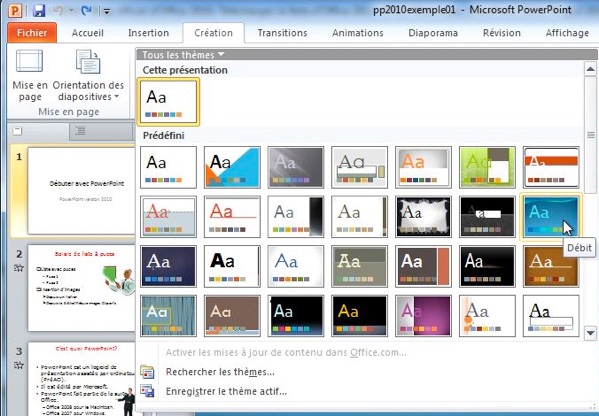Apply the dark brown theme with salmon side bar
Viewport: 599px width, 416px height.
click(x=423, y=266)
